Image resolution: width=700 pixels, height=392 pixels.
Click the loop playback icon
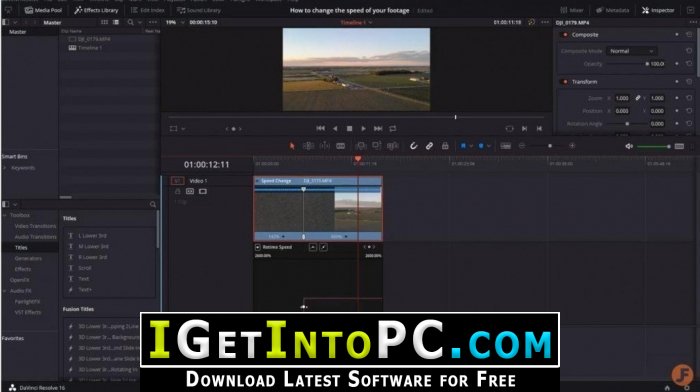coord(393,129)
